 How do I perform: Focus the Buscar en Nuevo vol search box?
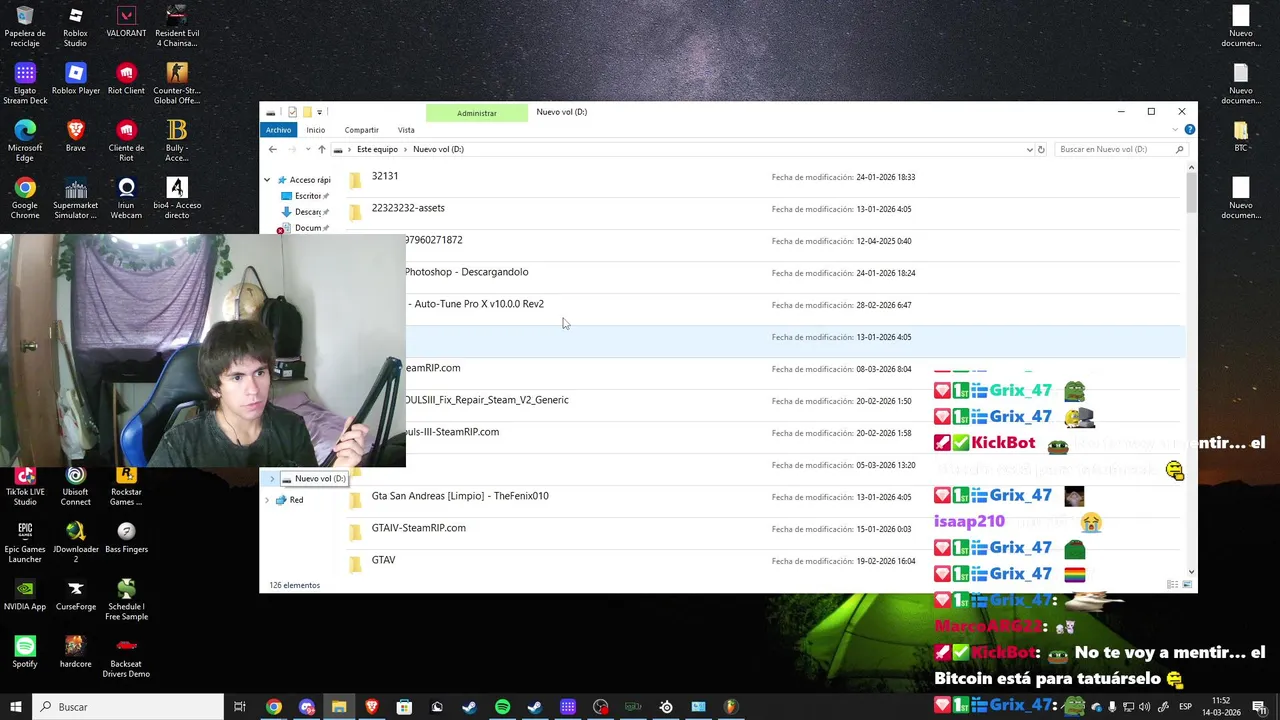click(x=1122, y=149)
